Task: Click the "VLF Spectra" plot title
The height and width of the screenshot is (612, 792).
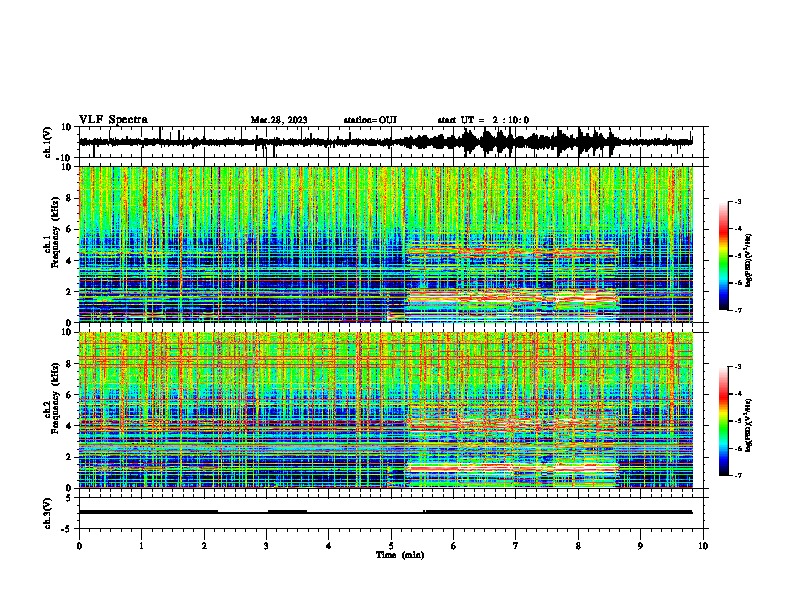Action: 113,120
